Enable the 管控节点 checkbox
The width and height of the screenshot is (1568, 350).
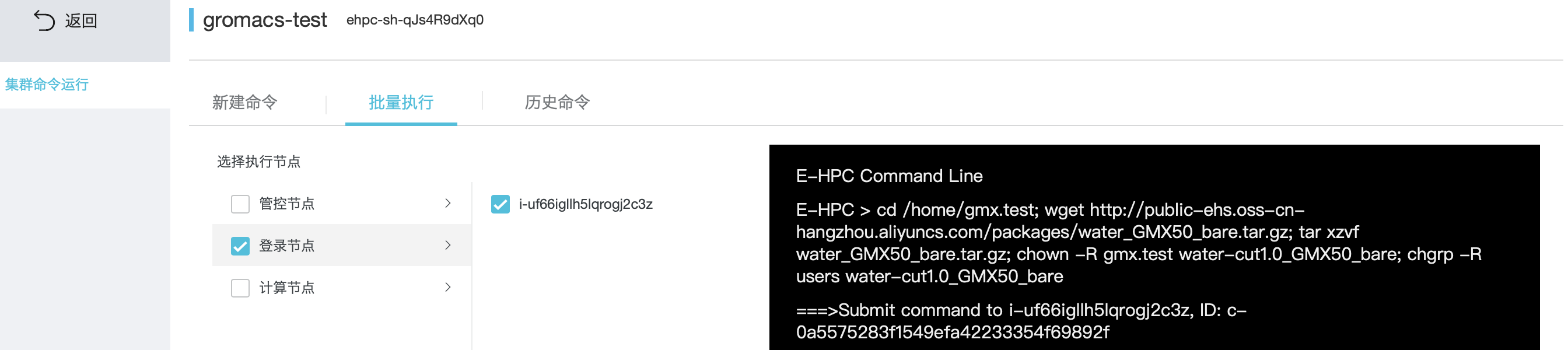(x=240, y=204)
